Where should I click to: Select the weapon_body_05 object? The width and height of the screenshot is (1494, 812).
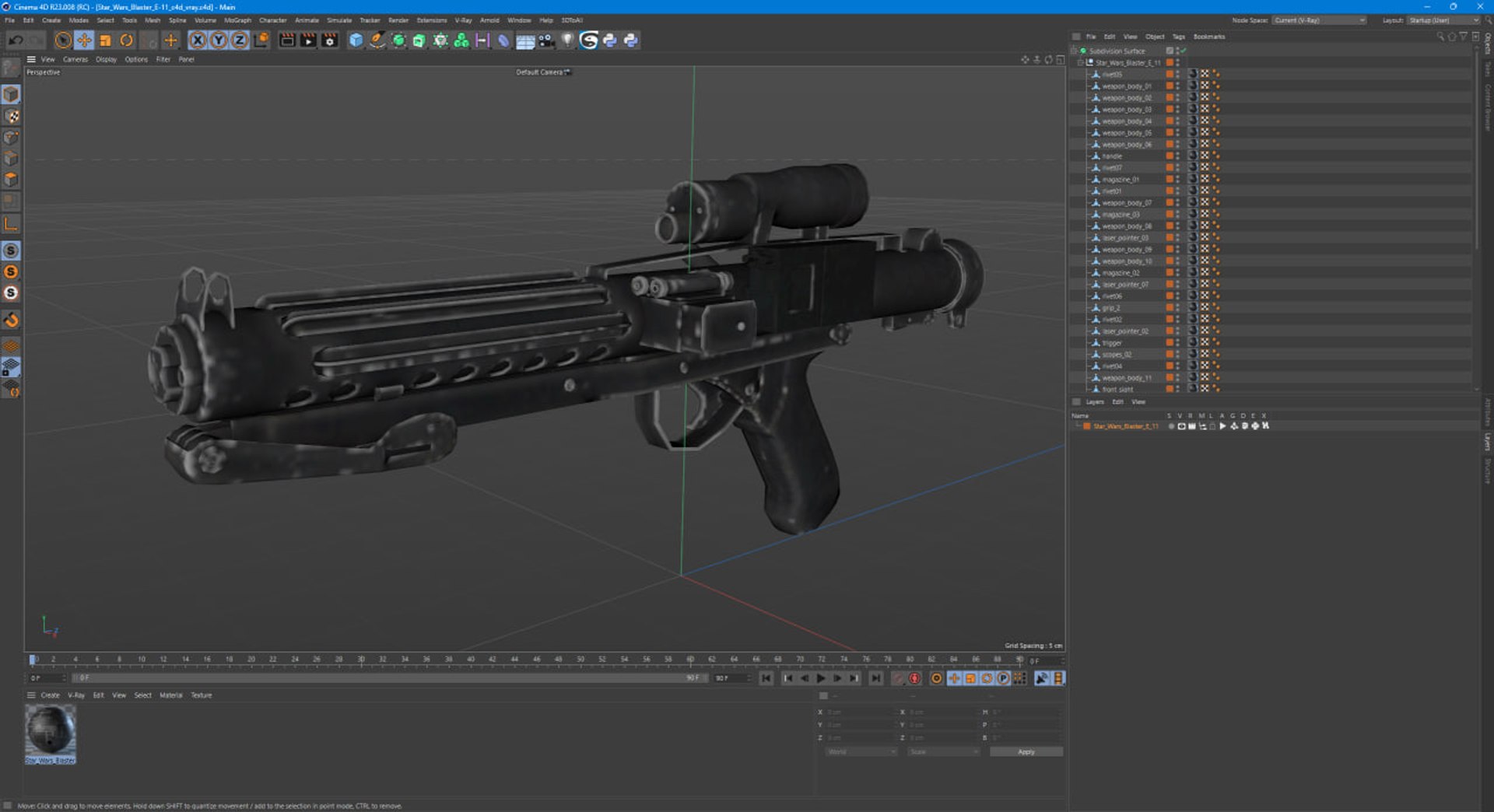(x=1126, y=133)
